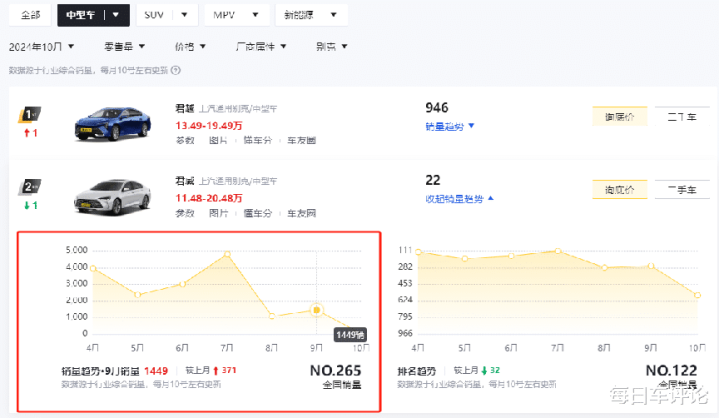
Task: Open 懂车分 link for 君威
Action: click(x=258, y=213)
